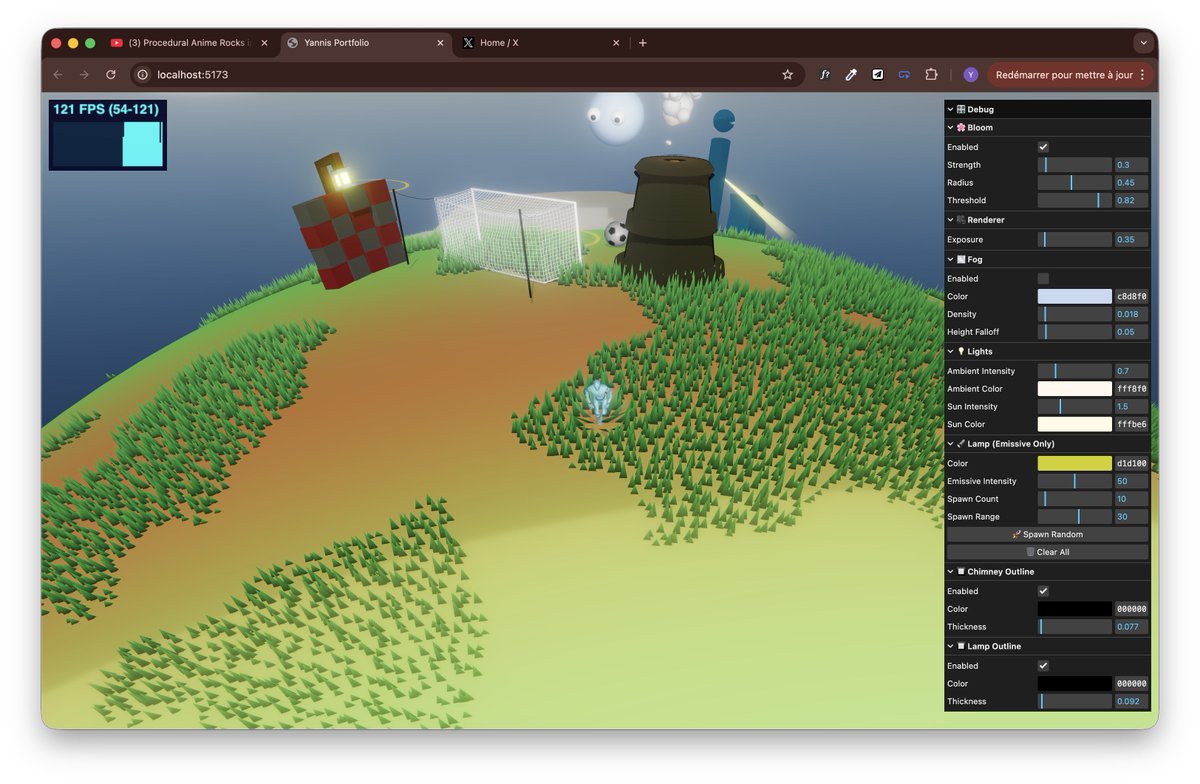
Task: Click the FPS stats monitor panel
Action: [108, 135]
